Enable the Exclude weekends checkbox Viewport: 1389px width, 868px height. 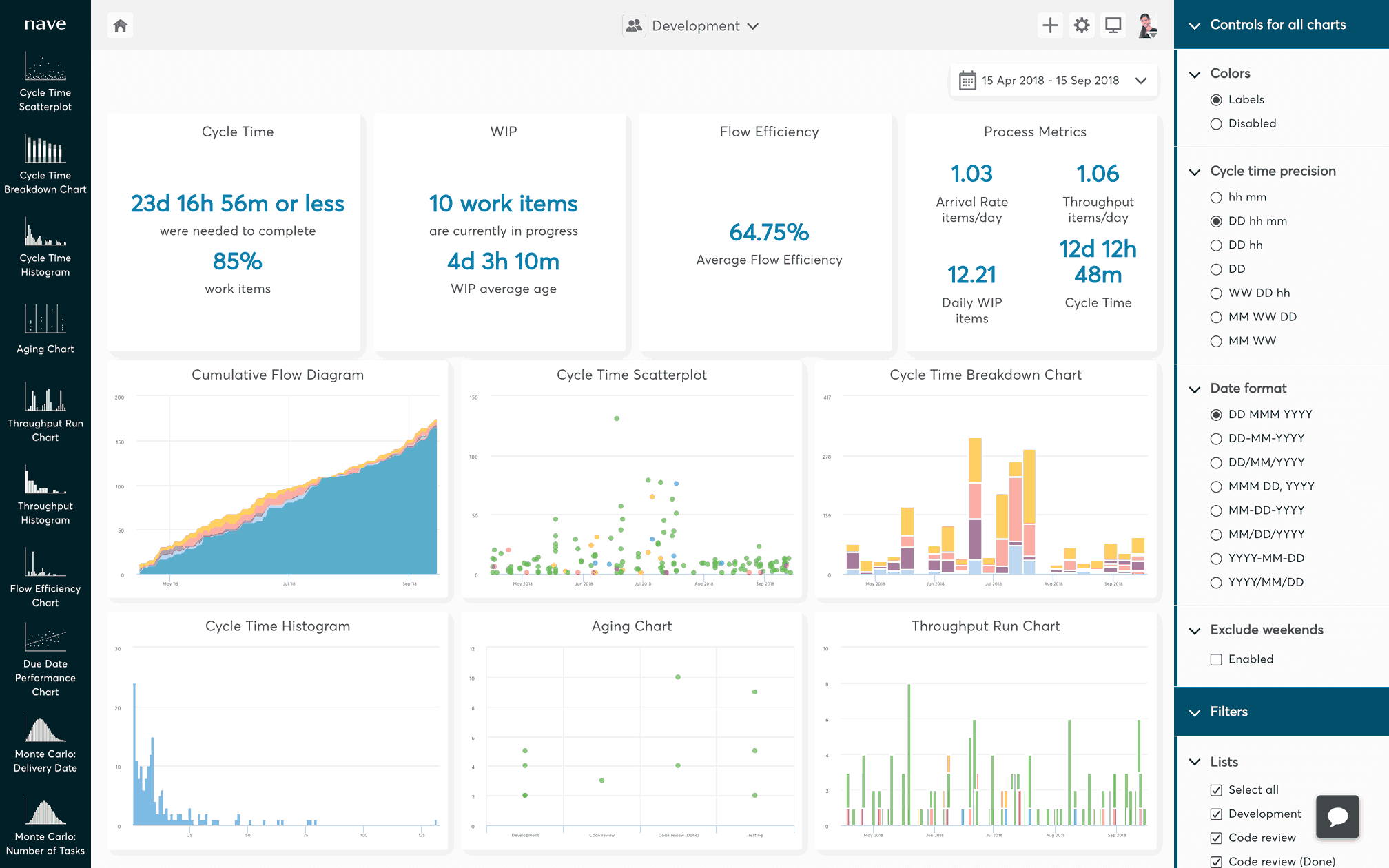[1216, 660]
